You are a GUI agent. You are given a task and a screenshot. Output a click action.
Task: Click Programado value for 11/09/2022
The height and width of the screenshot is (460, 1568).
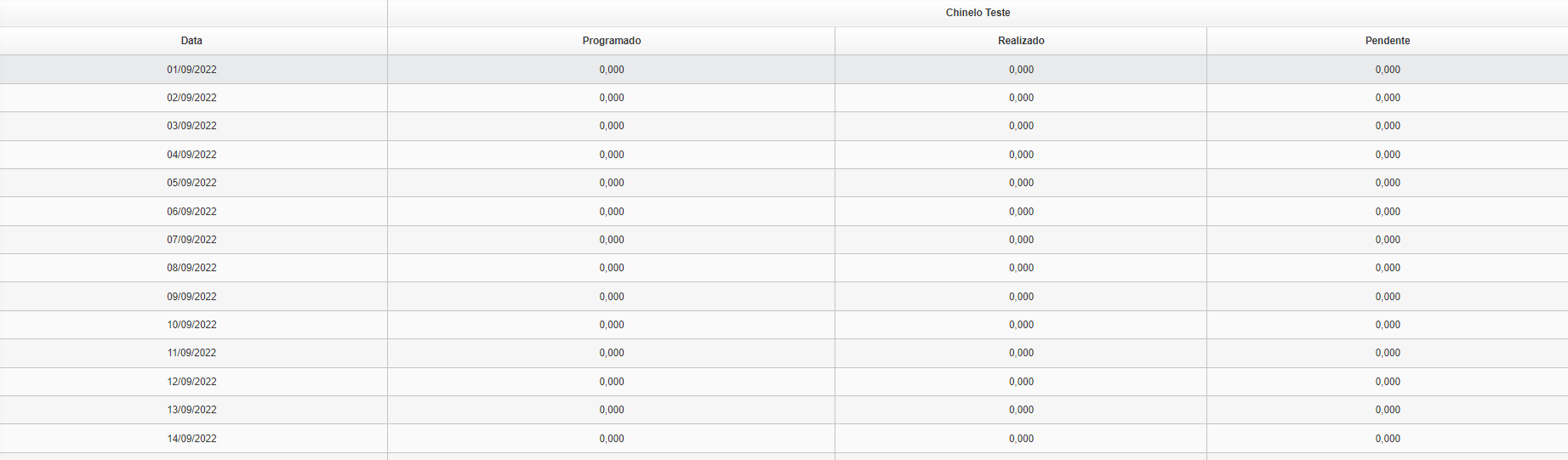(612, 353)
